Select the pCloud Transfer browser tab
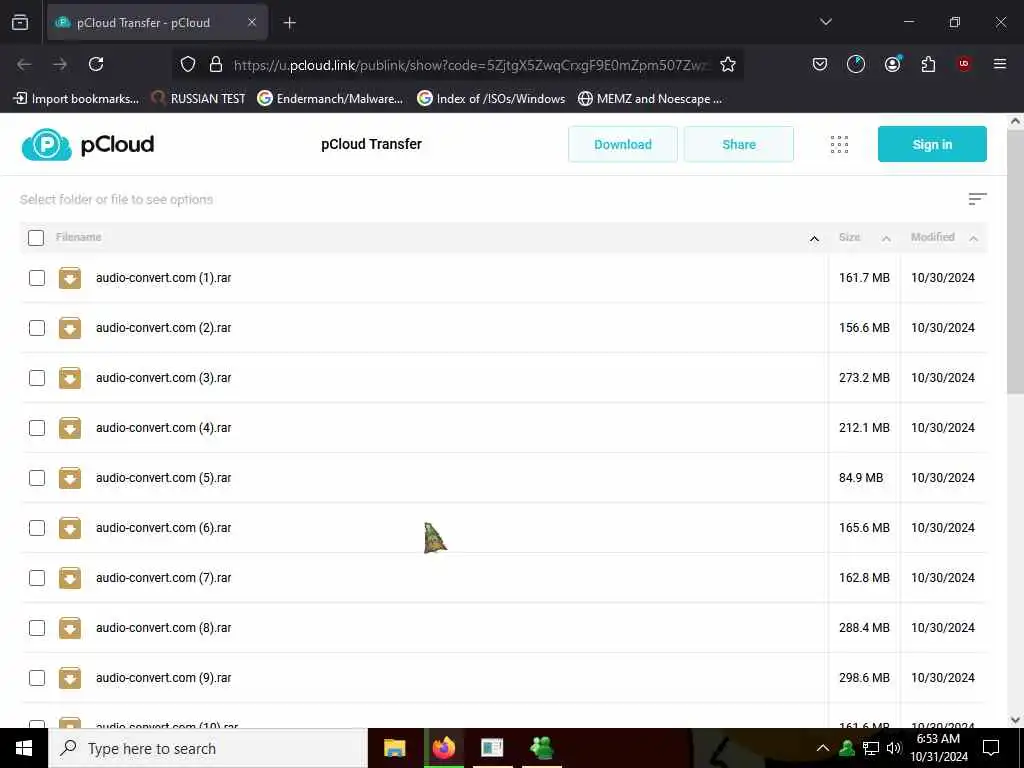This screenshot has width=1024, height=768. click(157, 22)
